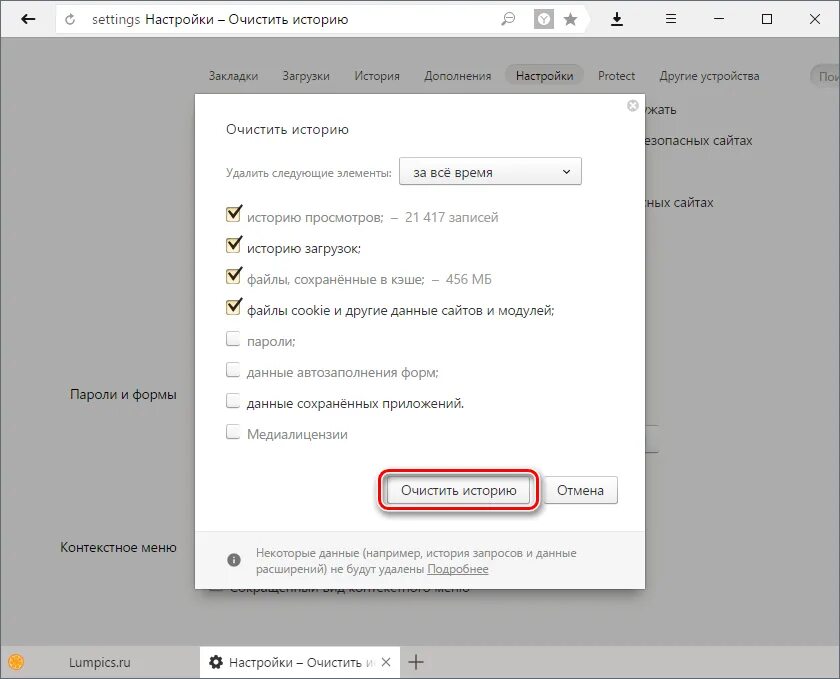
Task: Open the Protect tab
Action: tap(617, 76)
